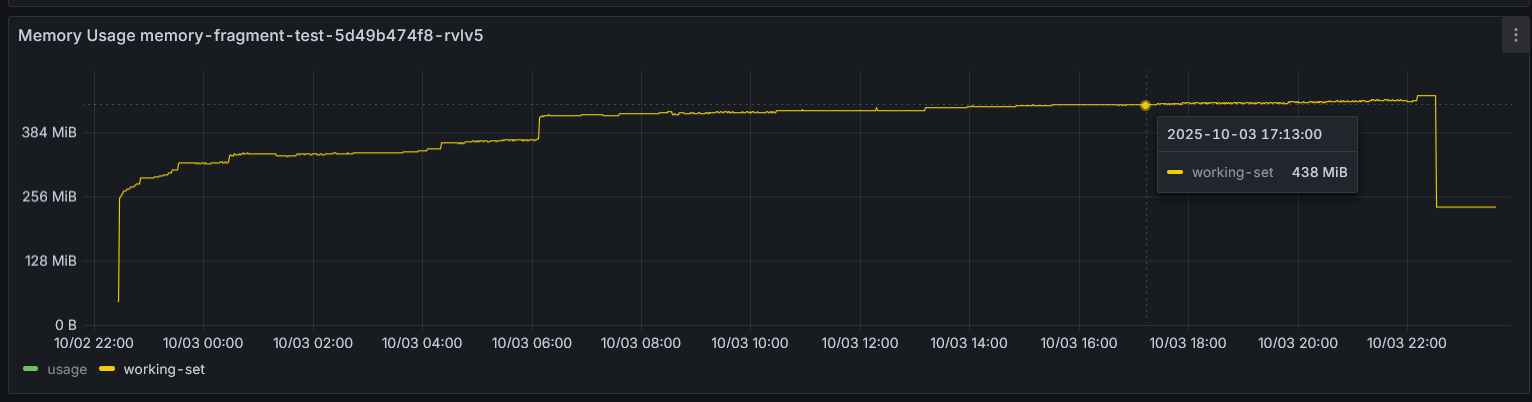Viewport: 1532px width, 402px height.
Task: Click the 10/02 22:00 x-axis label
Action: [93, 343]
